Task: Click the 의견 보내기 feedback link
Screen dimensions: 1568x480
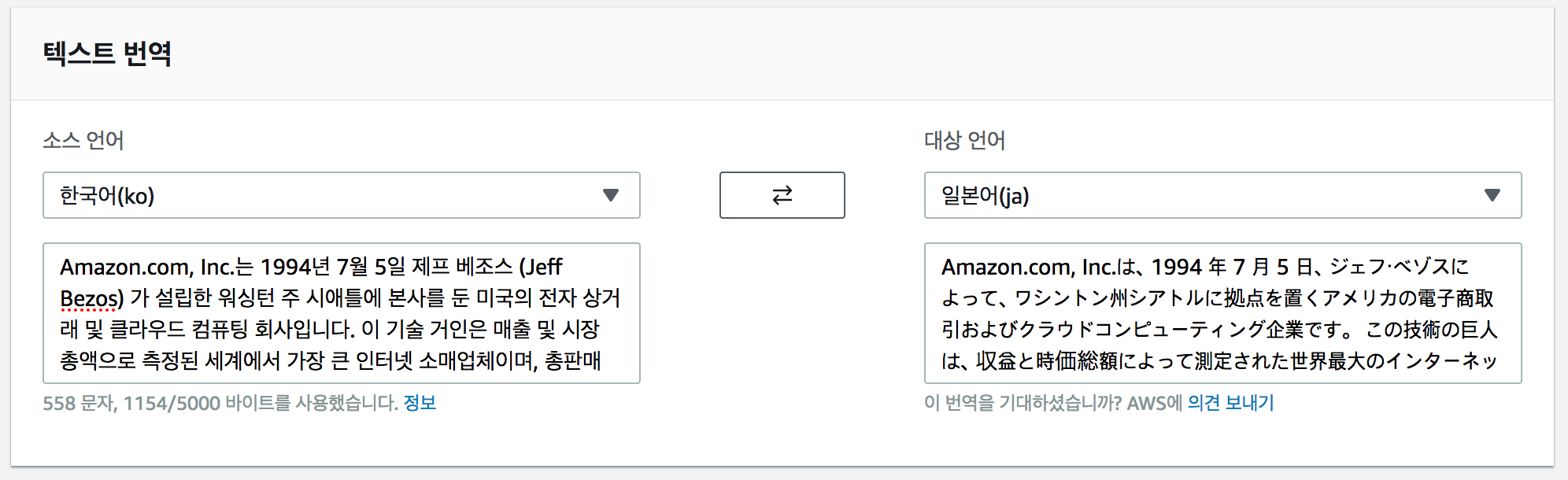Action: (1230, 403)
